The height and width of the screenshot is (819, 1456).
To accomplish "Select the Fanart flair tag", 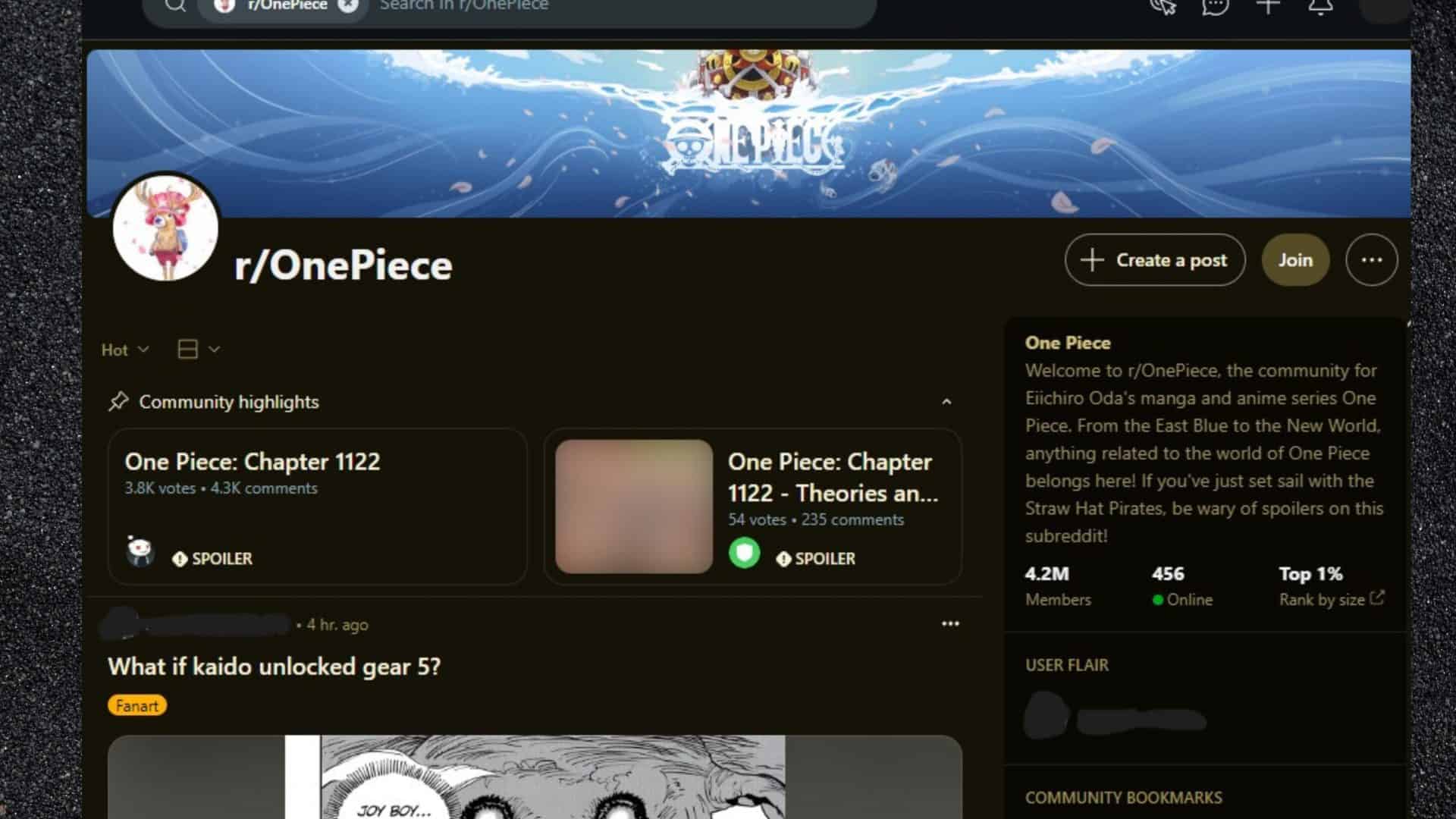I will (x=137, y=706).
